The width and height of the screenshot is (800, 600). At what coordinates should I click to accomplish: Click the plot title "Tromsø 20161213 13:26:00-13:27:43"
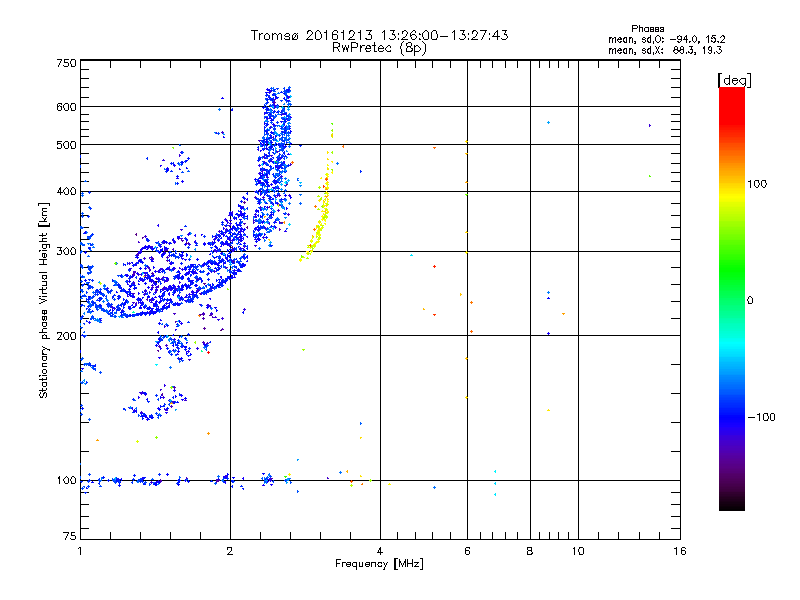point(379,35)
